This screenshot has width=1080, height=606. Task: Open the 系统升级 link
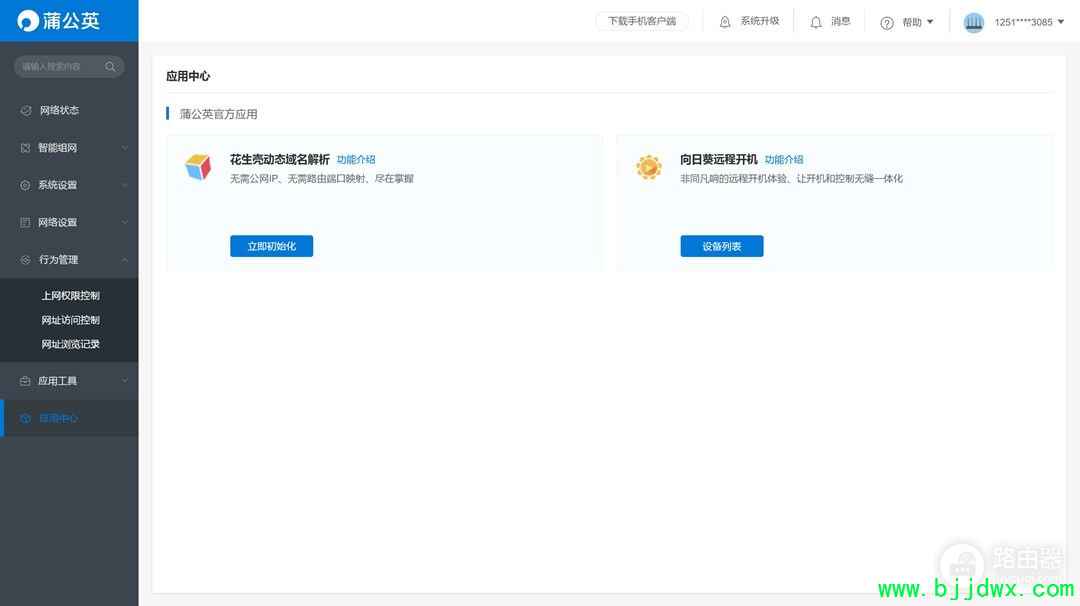pyautogui.click(x=760, y=21)
